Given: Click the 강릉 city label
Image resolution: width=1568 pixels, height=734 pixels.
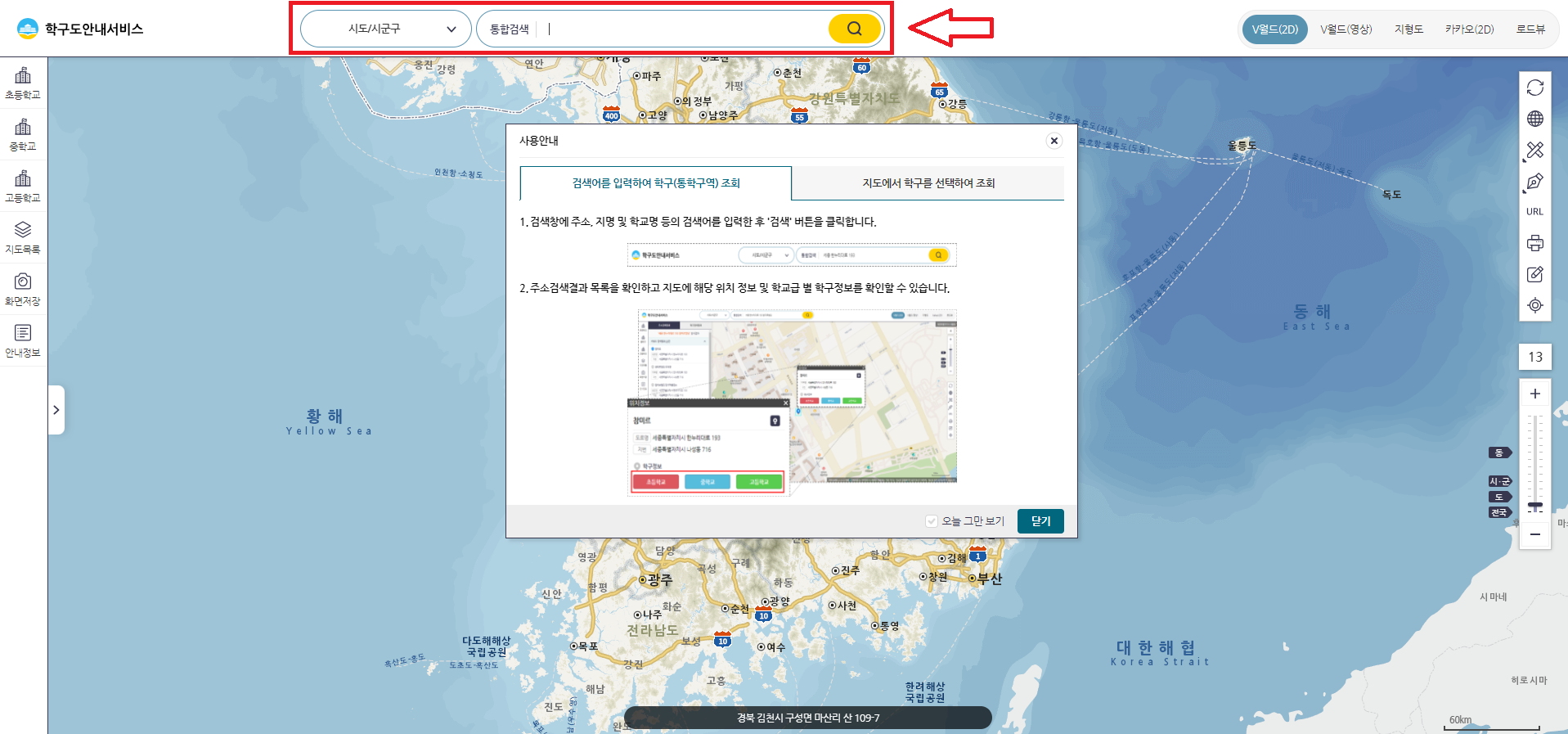Looking at the screenshot, I should pyautogui.click(x=957, y=104).
